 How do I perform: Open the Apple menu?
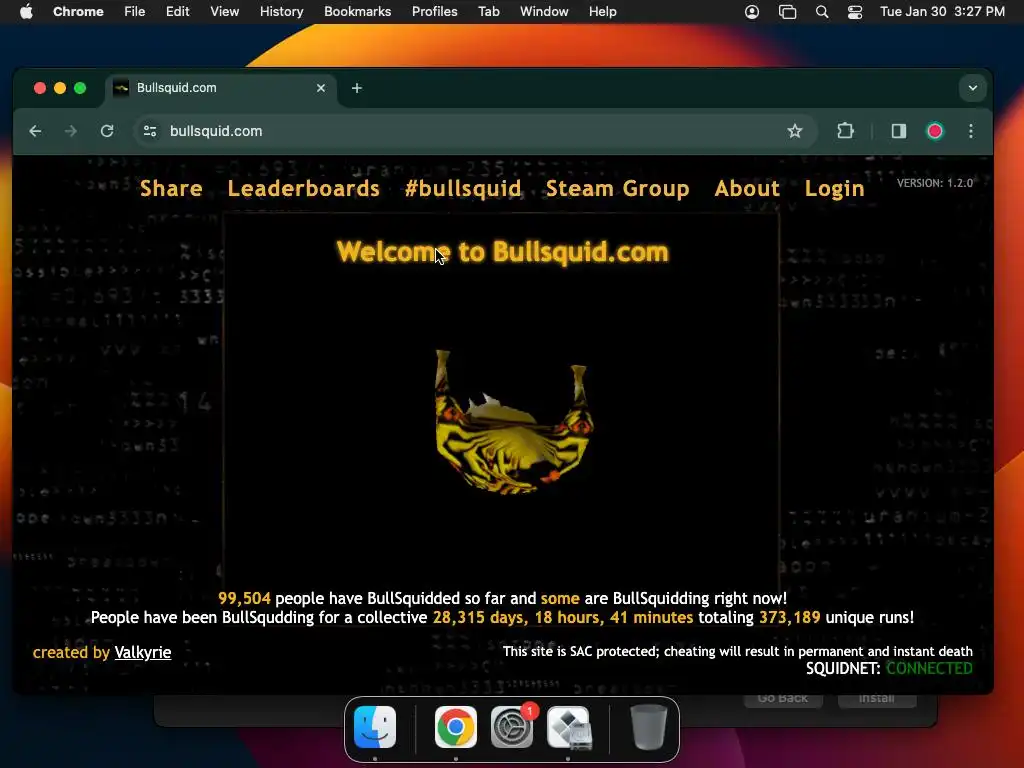(x=26, y=12)
